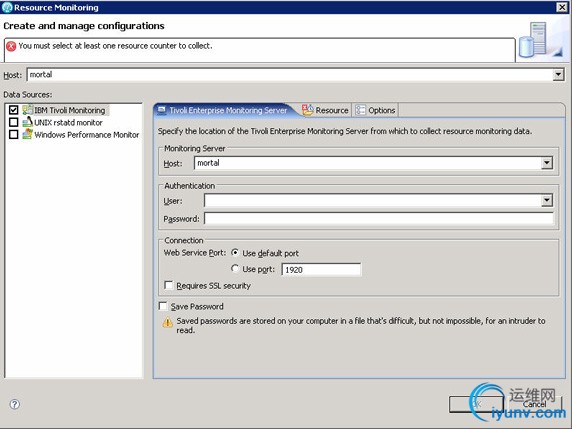
Task: Select Use port radio button
Action: tap(235, 268)
